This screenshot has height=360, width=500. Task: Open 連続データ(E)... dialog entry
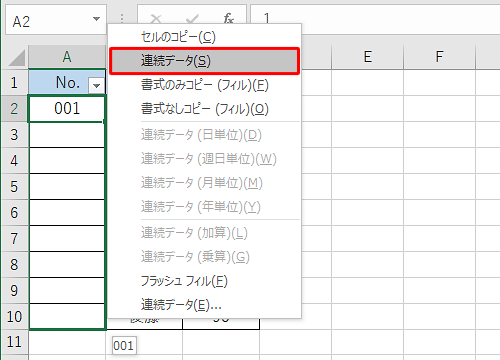click(x=204, y=304)
